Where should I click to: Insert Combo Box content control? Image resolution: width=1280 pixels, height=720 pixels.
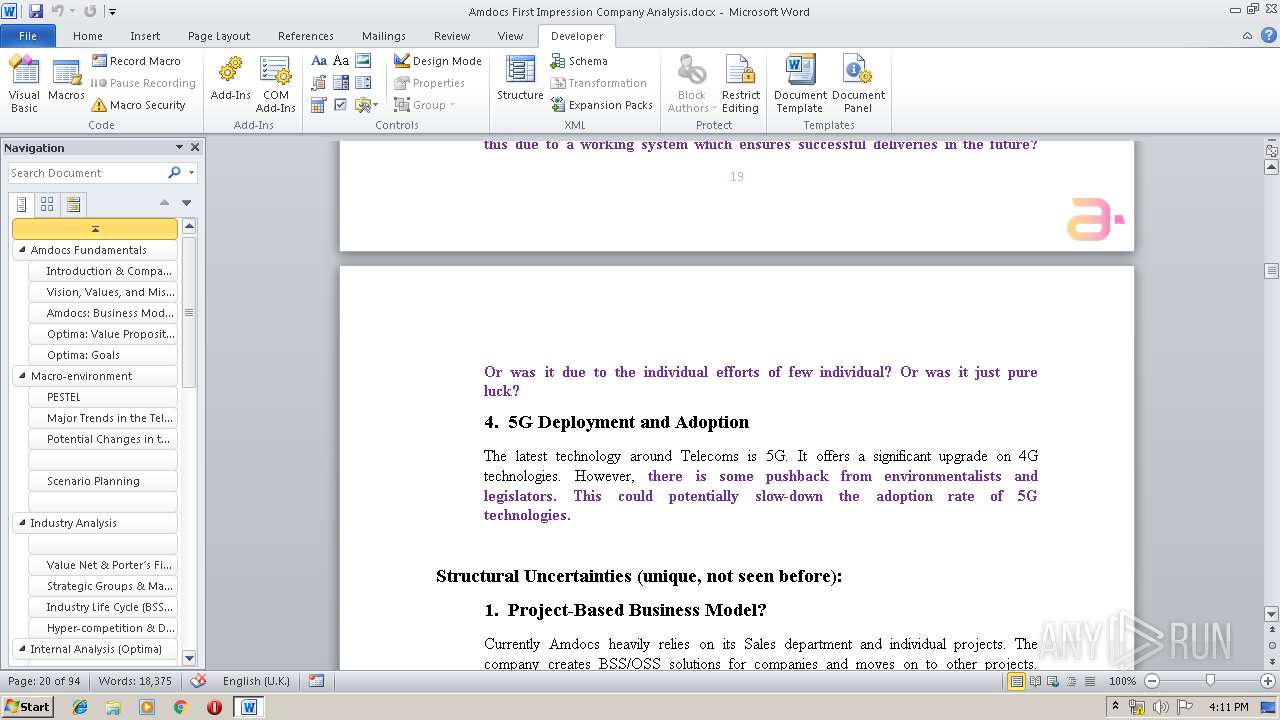[x=341, y=83]
